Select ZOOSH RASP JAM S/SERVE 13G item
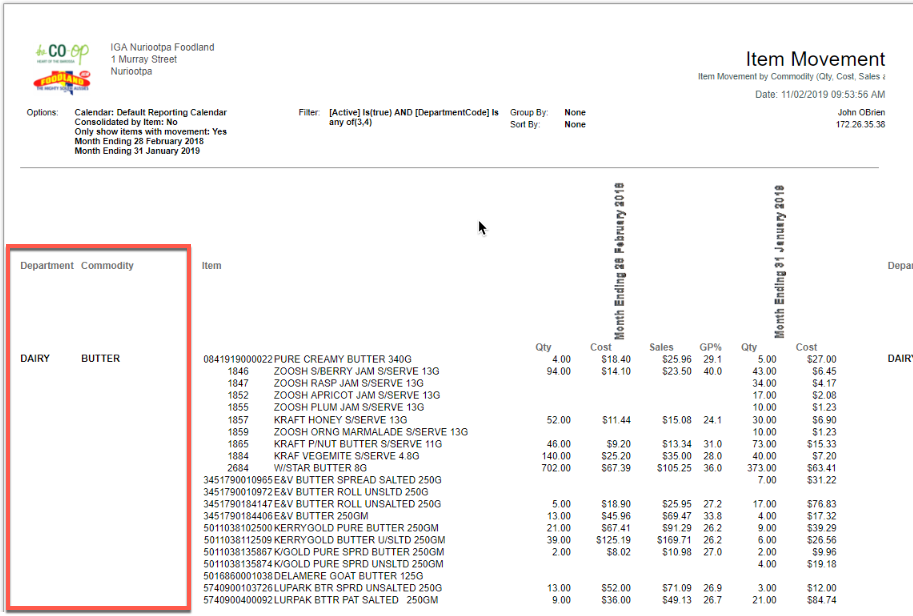Screen dimensions: 913x616 (x=349, y=383)
